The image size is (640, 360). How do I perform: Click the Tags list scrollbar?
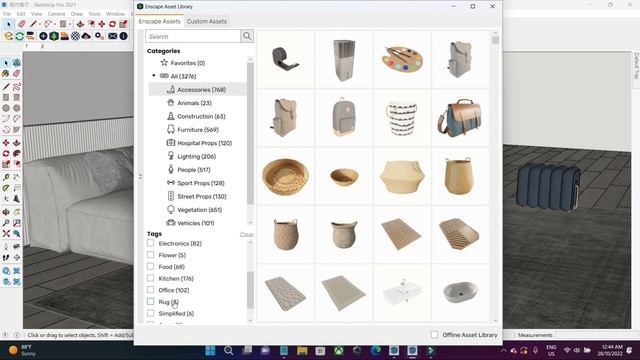[251, 290]
